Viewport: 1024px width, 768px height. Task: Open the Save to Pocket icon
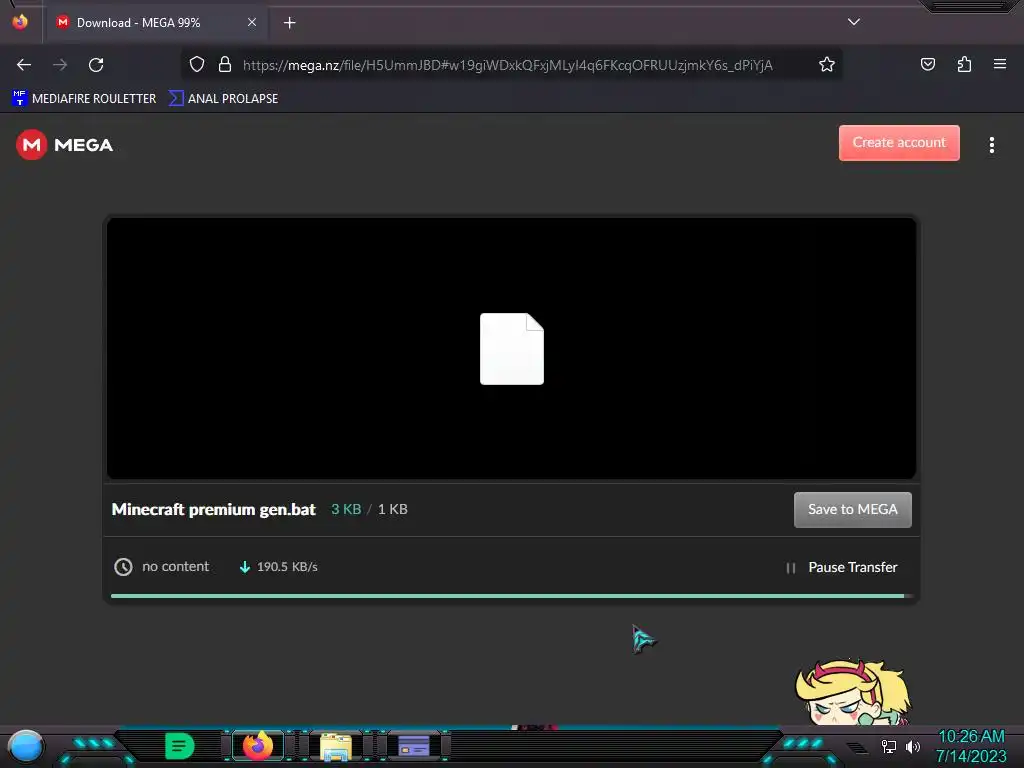tap(927, 64)
